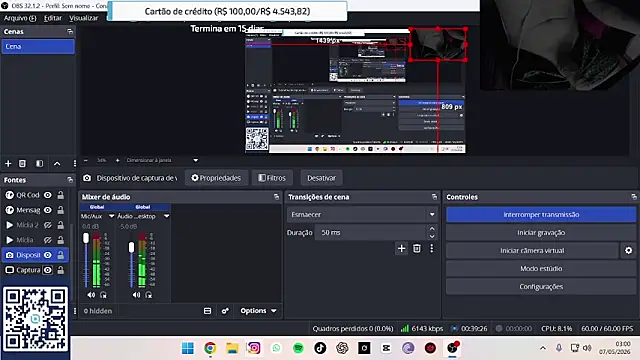This screenshot has width=640, height=360.
Task: Adjust the Mic/Aux volume fader
Action: point(86,238)
